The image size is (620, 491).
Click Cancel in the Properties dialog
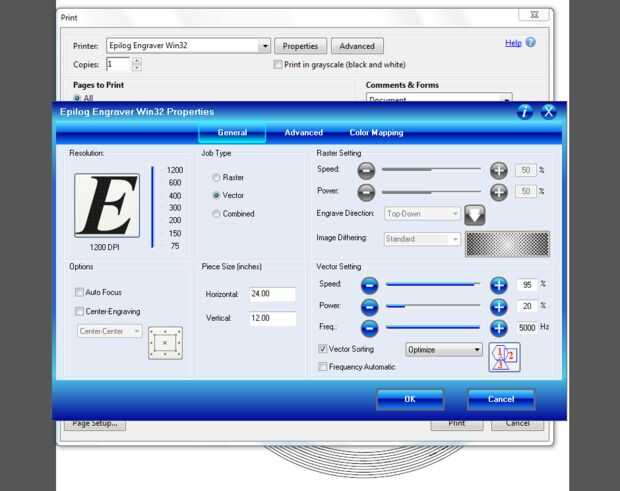click(501, 399)
